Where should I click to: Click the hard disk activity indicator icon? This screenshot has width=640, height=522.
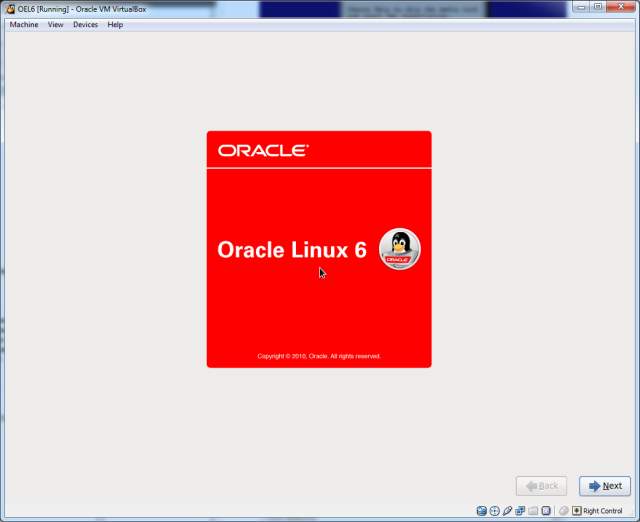(x=482, y=511)
